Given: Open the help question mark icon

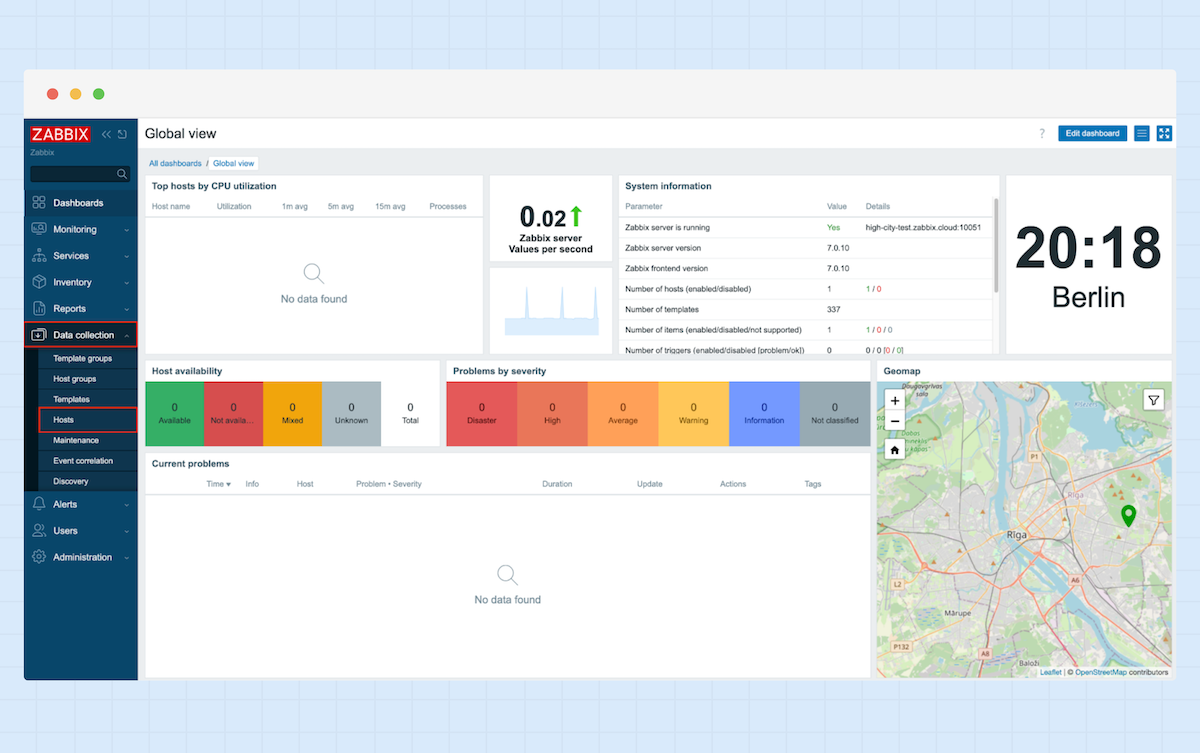Looking at the screenshot, I should (x=1042, y=133).
